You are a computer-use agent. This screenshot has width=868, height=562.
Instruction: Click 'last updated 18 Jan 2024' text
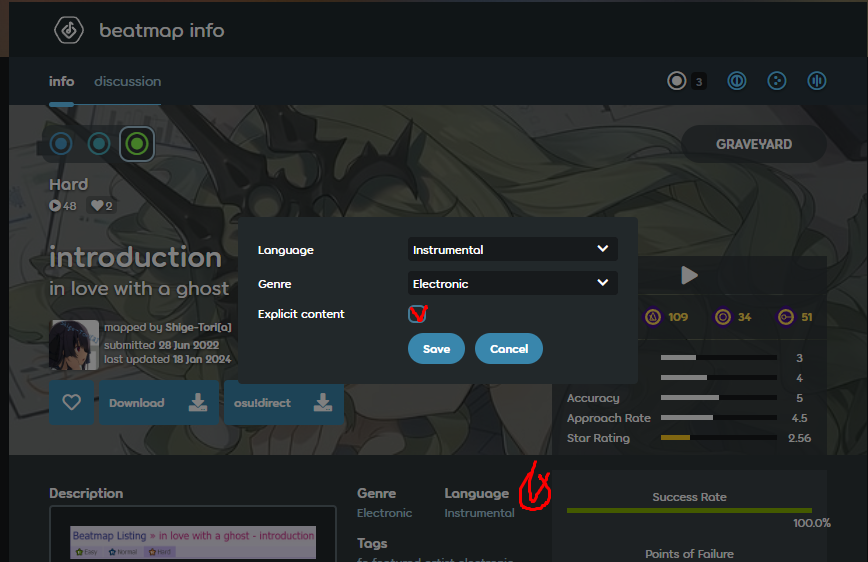[168, 359]
